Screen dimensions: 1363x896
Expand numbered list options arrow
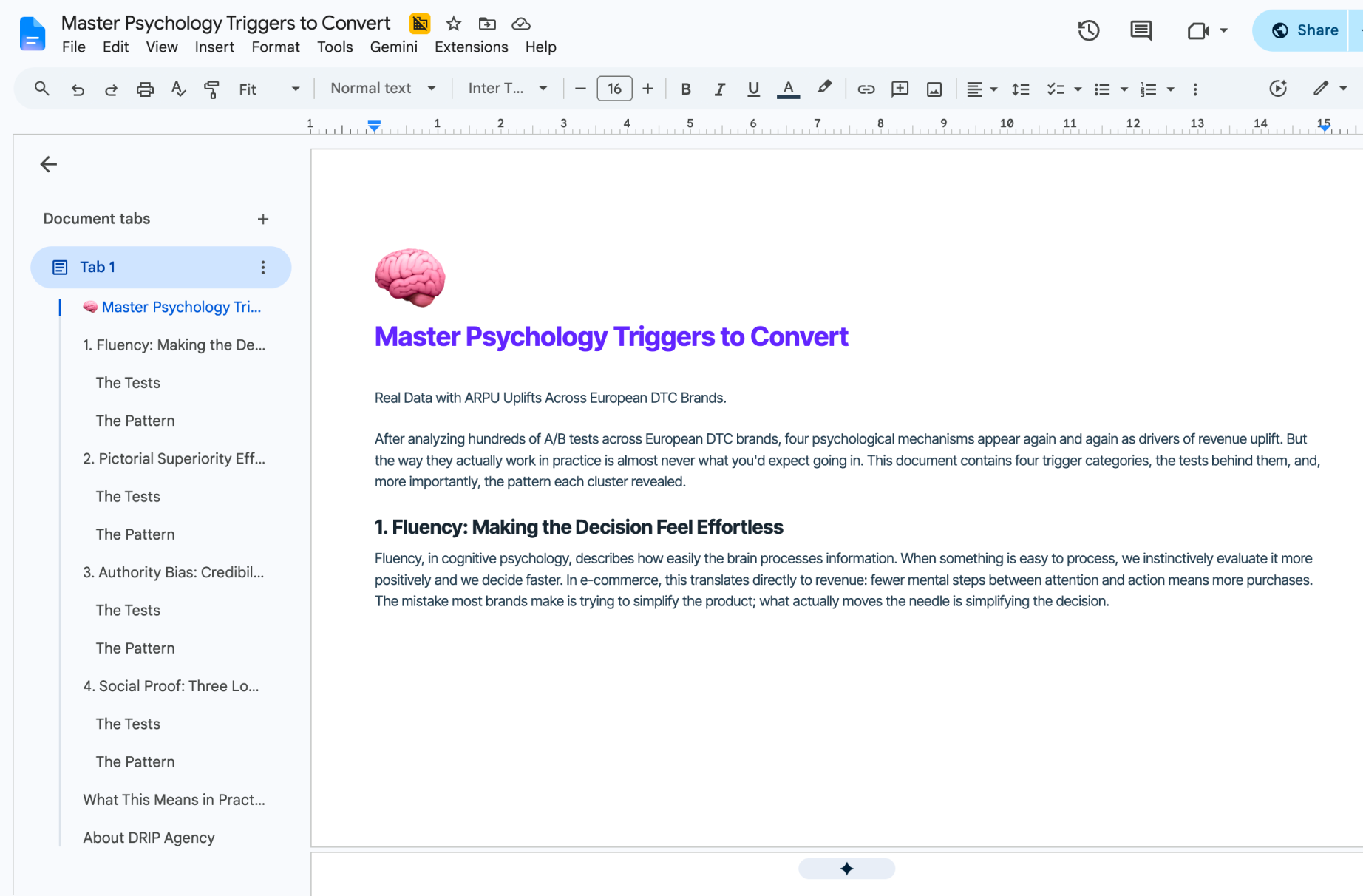(x=1171, y=89)
